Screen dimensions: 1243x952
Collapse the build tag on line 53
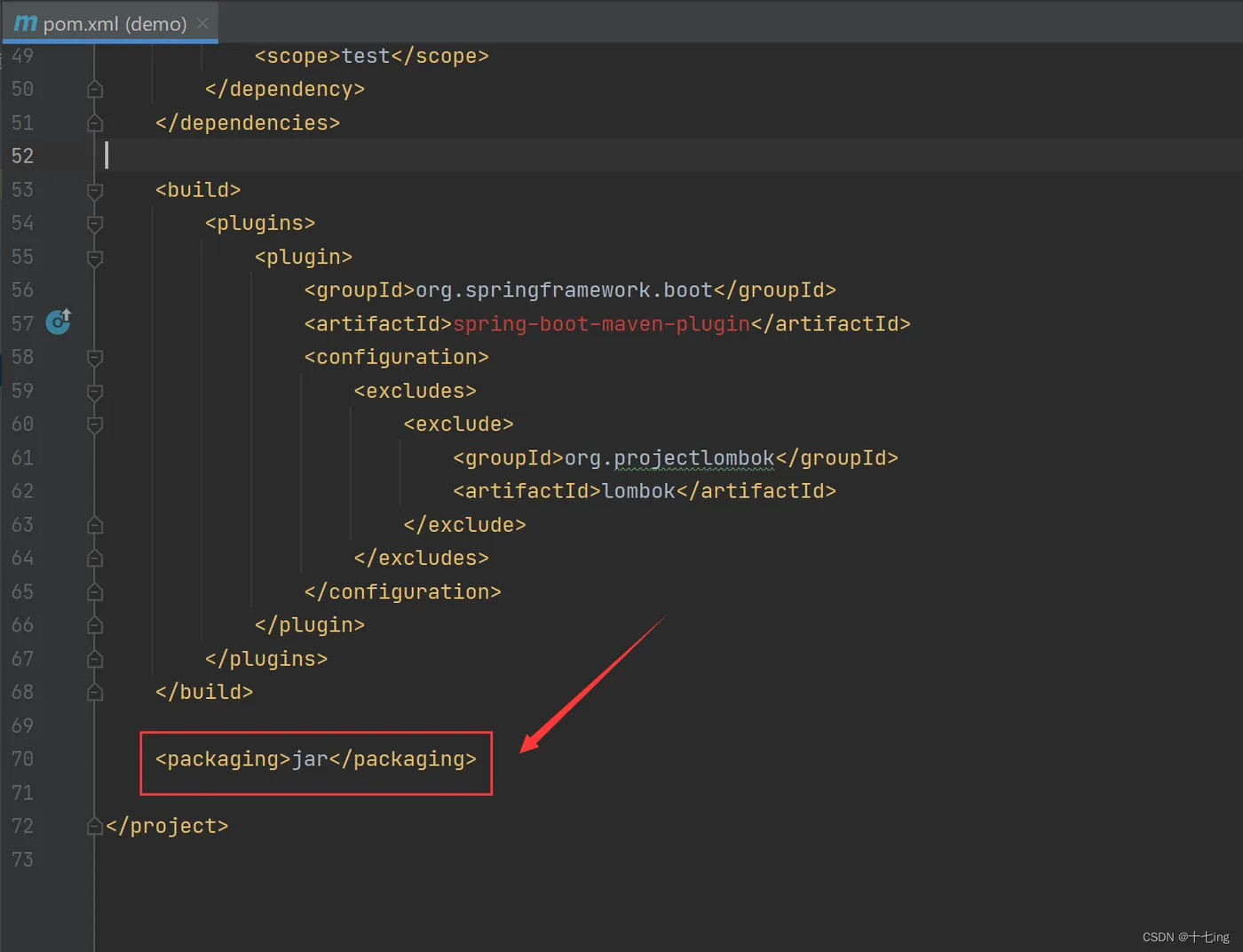(x=95, y=190)
